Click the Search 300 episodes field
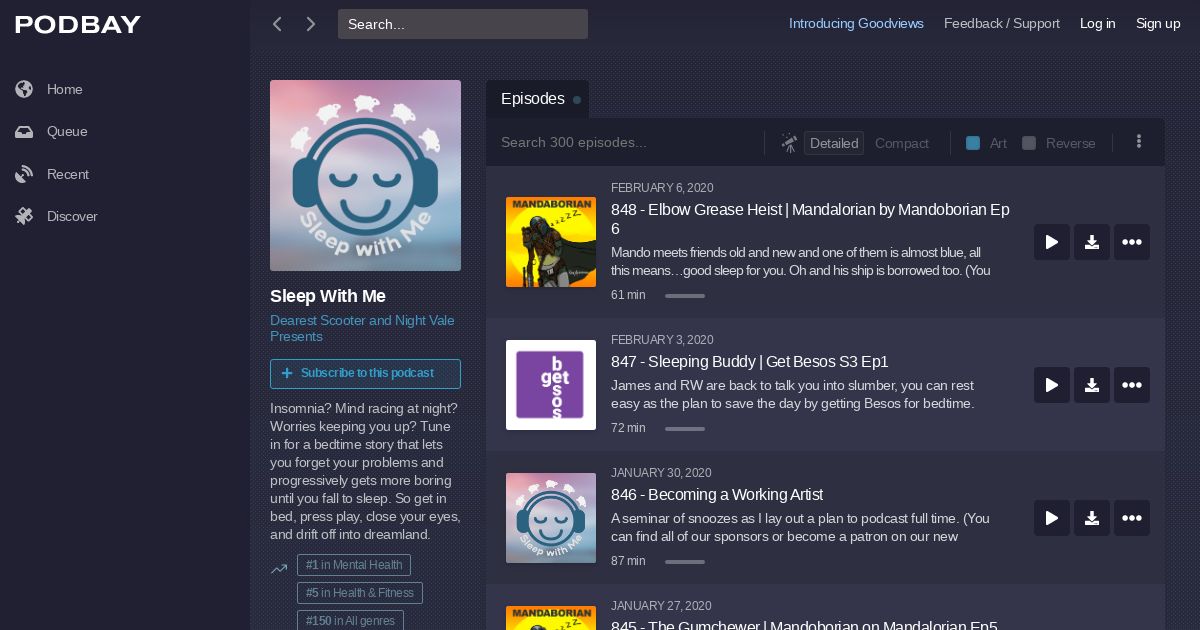 625,143
